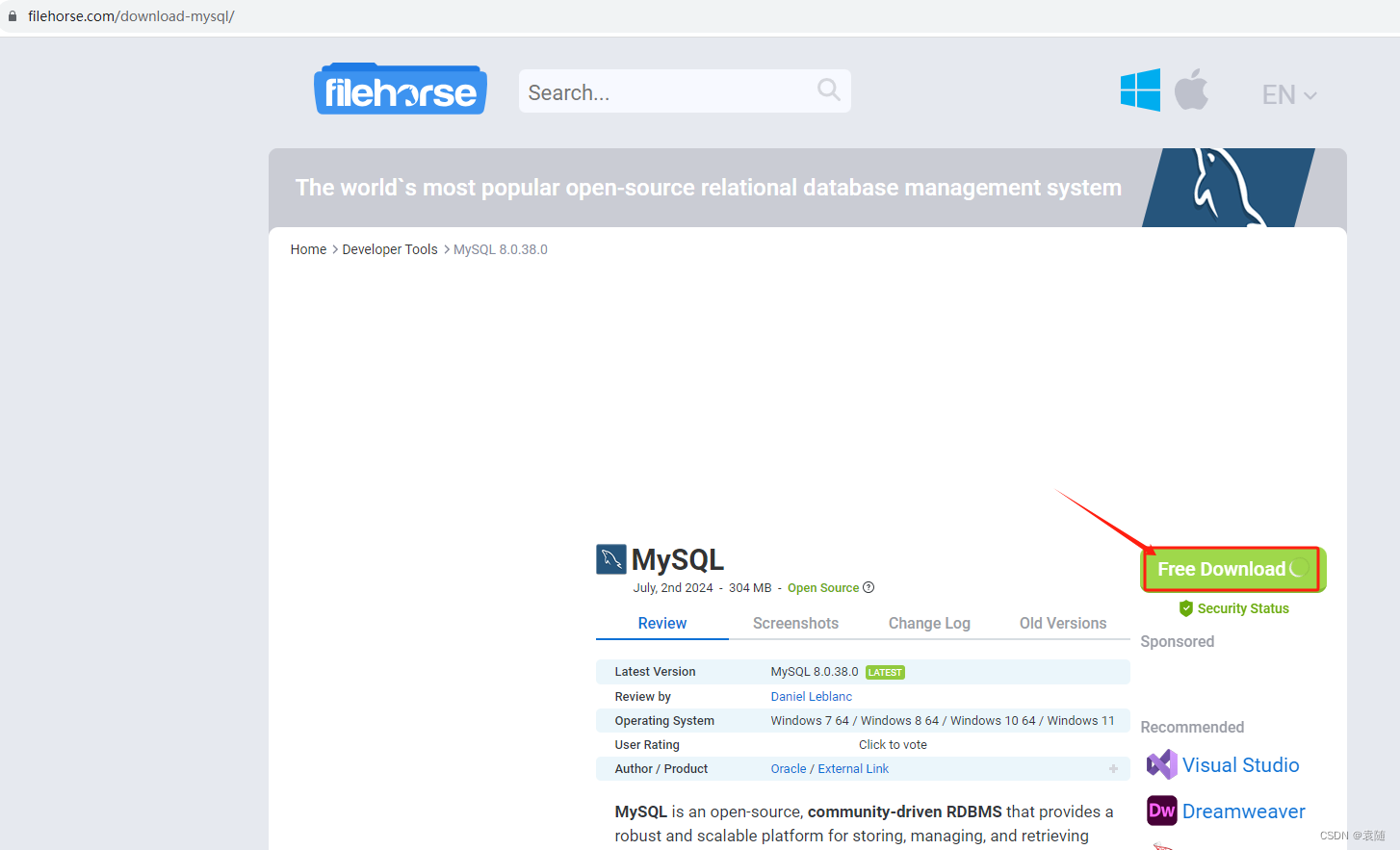Click the browser address bar URL

pos(131,16)
